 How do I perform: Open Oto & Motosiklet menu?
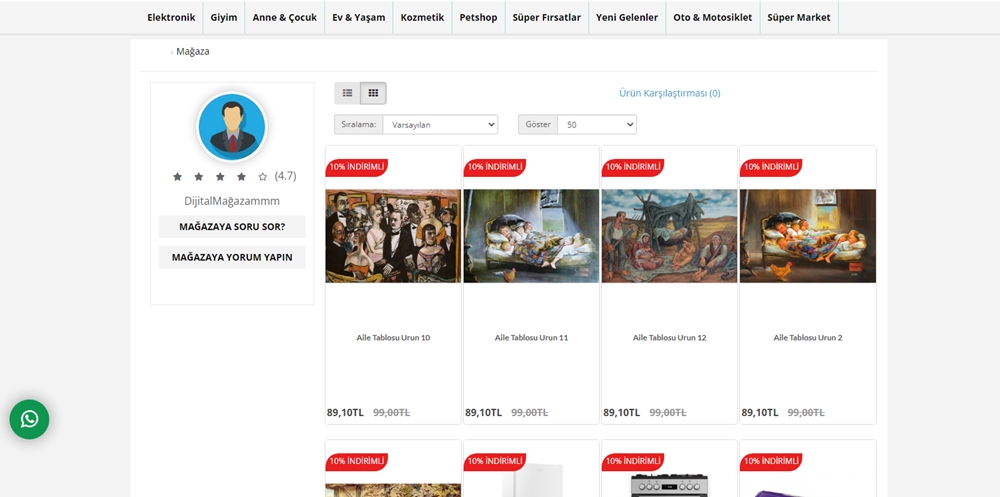[712, 17]
